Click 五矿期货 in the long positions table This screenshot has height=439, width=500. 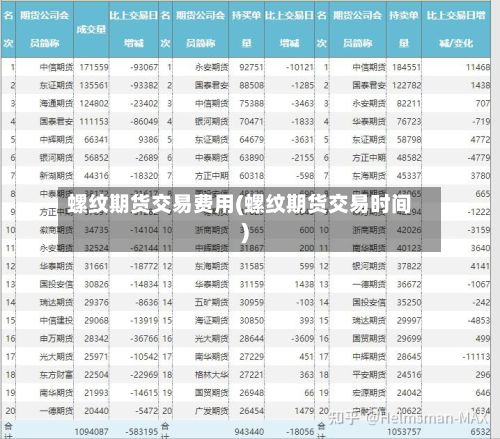point(212,302)
